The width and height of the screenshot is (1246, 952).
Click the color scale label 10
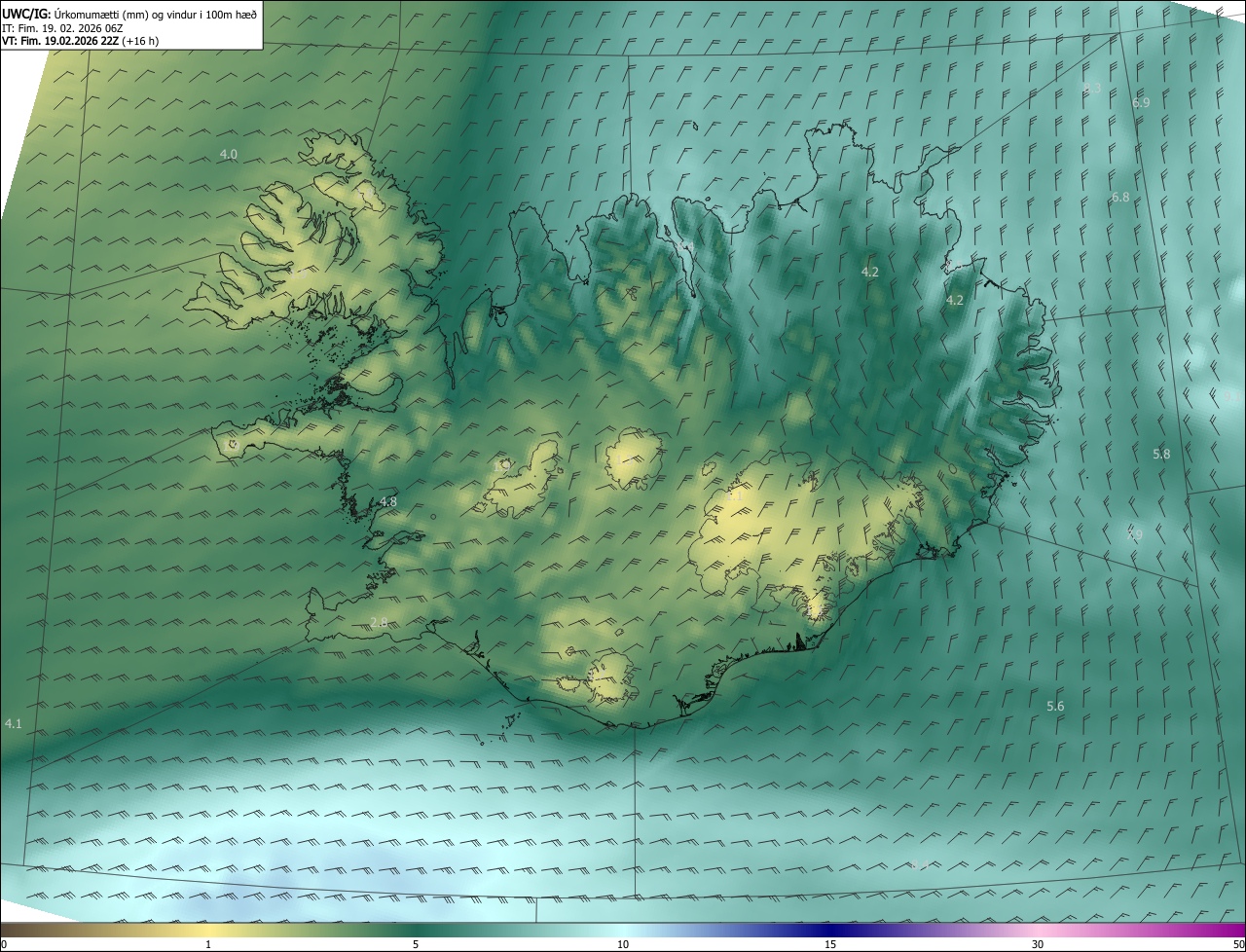(623, 944)
